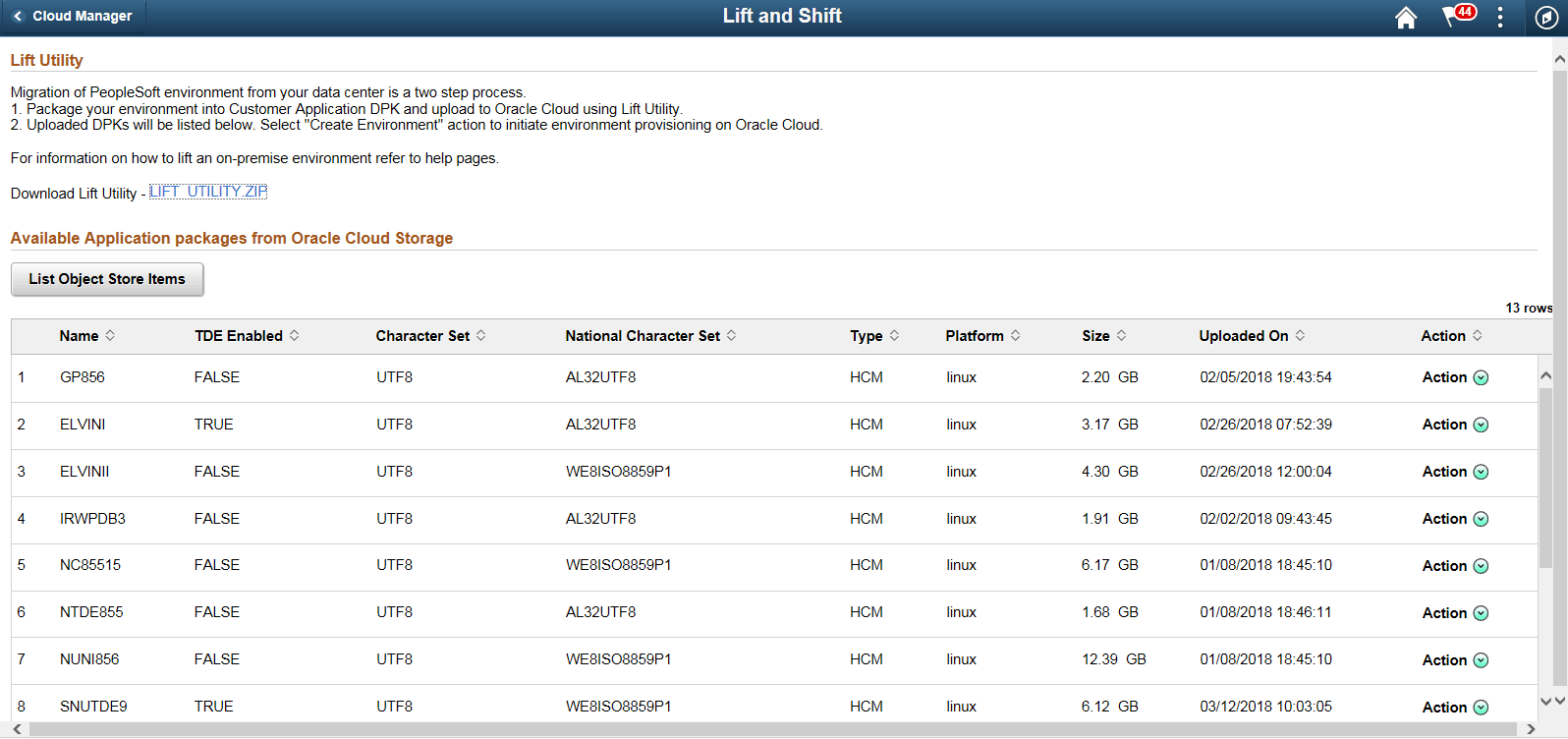
Task: Sort by the Uploaded On column
Action: (1252, 336)
